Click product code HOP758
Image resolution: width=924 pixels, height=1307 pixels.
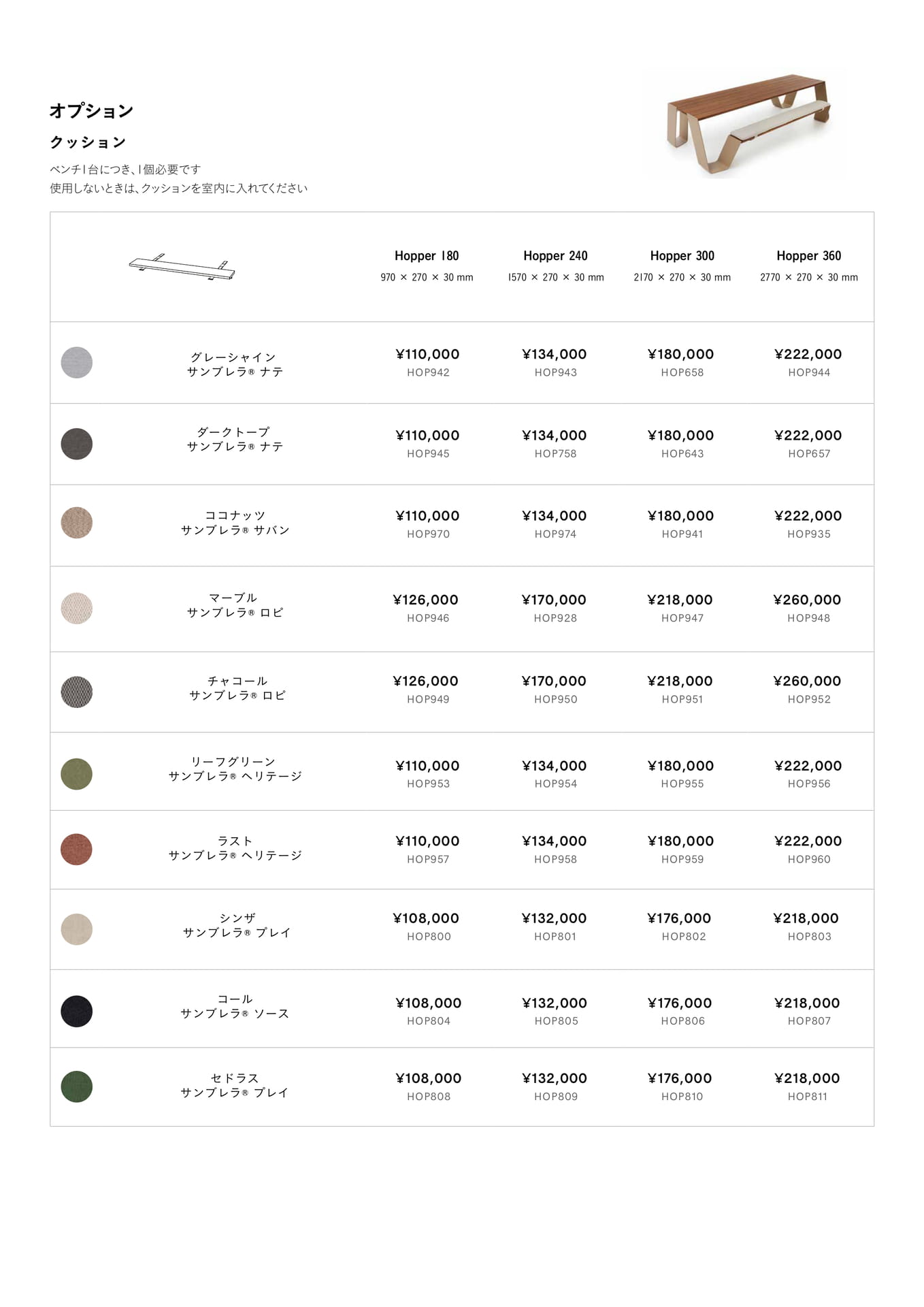[555, 453]
